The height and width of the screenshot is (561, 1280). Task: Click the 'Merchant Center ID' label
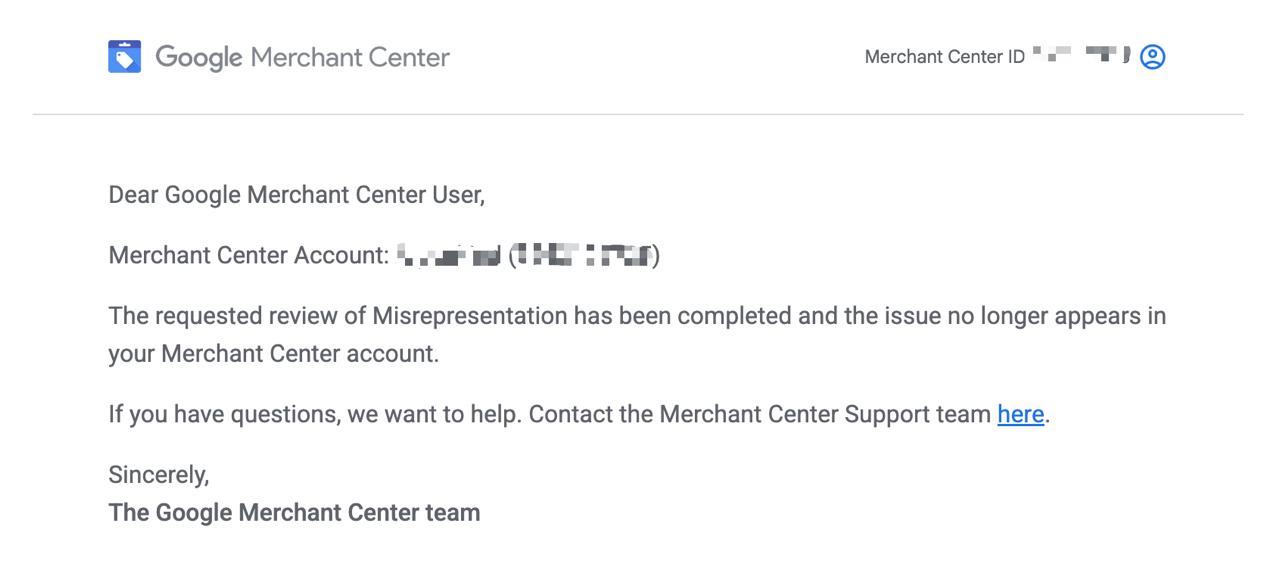[x=944, y=57]
